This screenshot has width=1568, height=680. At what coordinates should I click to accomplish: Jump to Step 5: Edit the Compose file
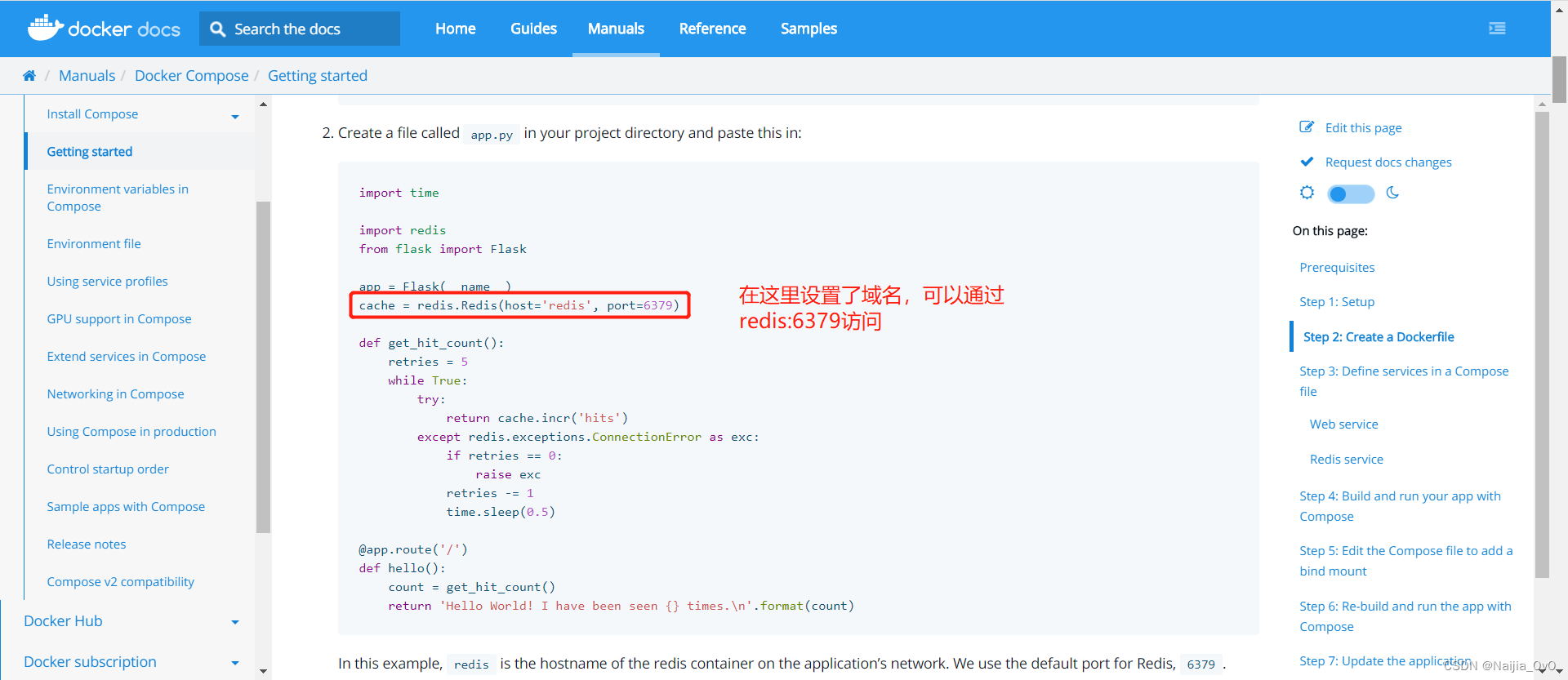coord(1405,561)
